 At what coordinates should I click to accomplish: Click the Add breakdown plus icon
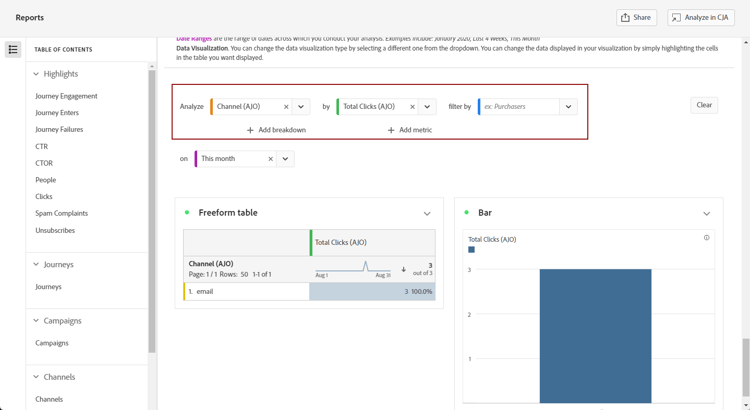(250, 130)
